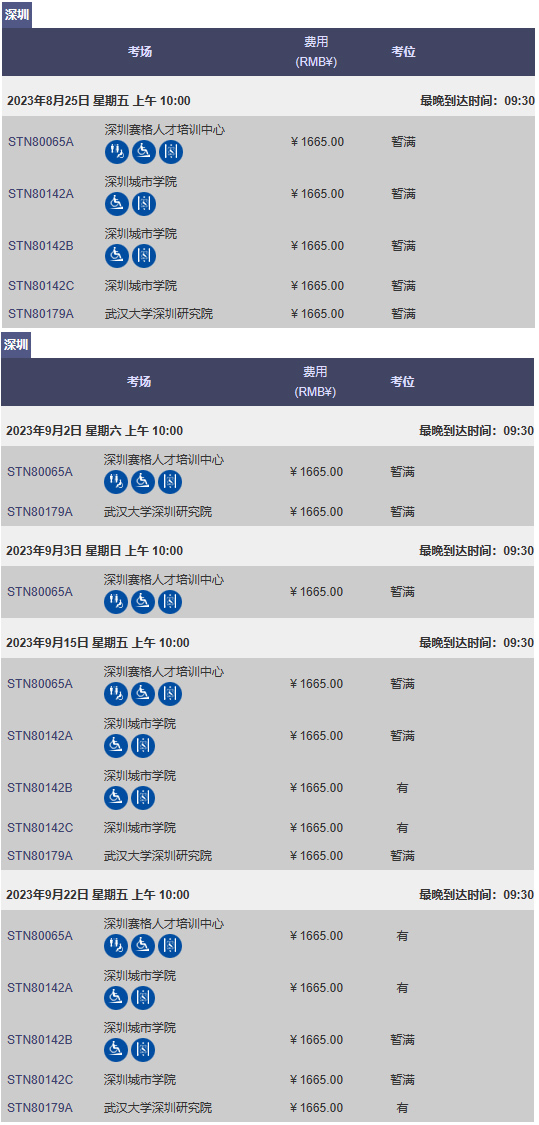Screen dimensions: 539x1125
Task: Click 有 seat availability for STN80142B September 15
Action: [x=403, y=788]
